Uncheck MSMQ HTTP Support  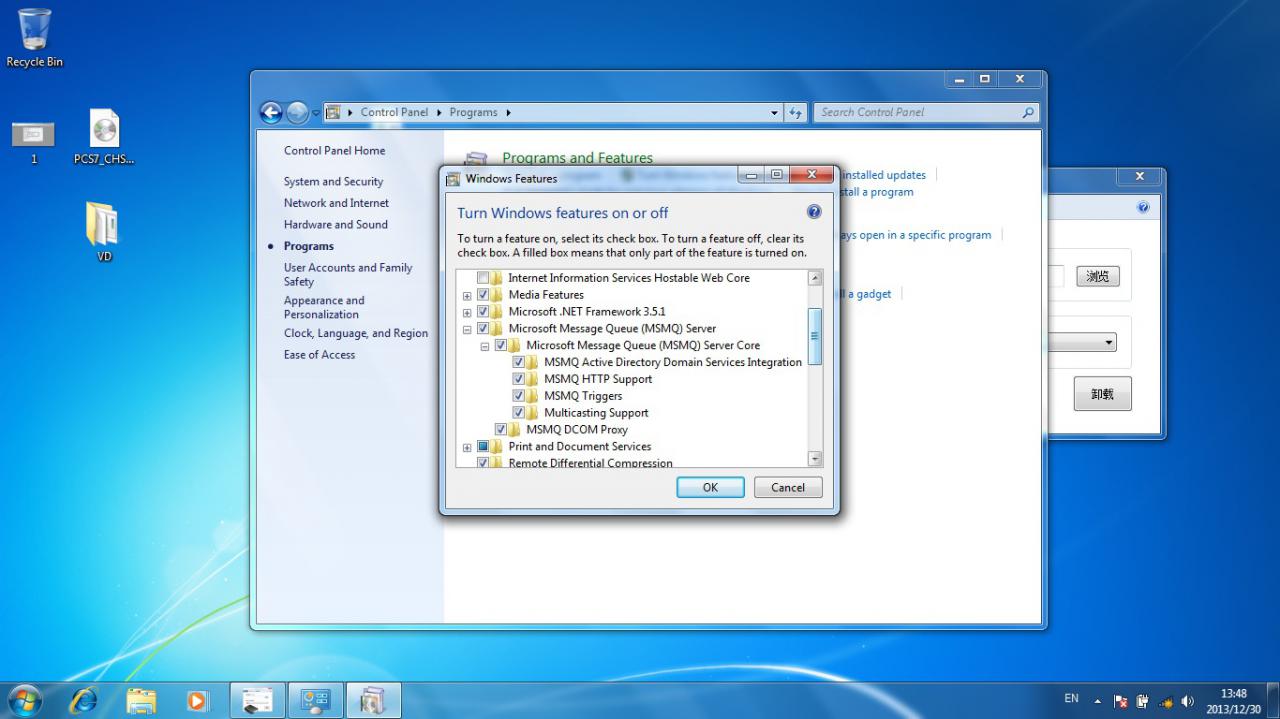pos(519,379)
